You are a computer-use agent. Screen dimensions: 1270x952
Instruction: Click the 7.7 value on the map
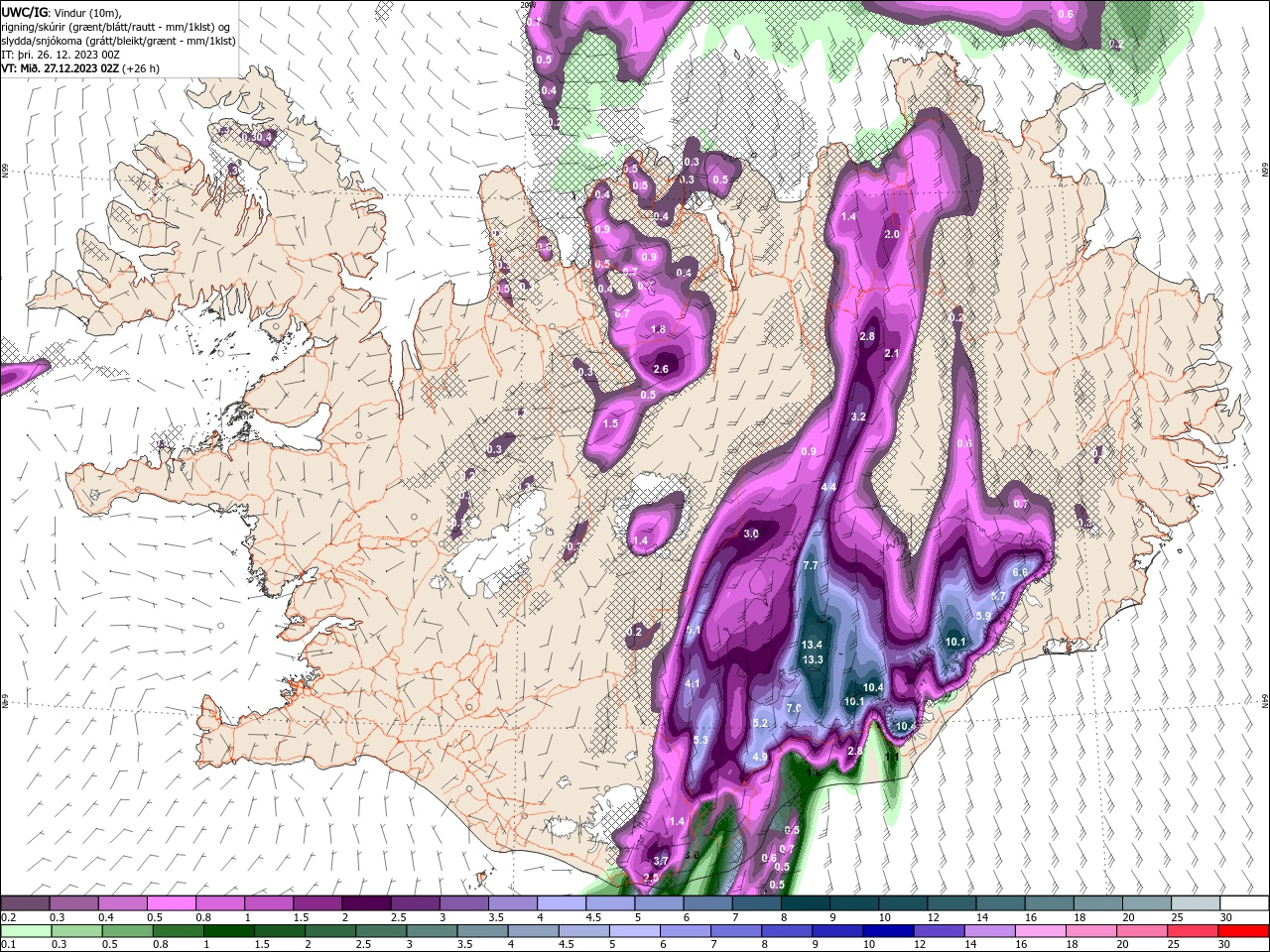pyautogui.click(x=810, y=565)
